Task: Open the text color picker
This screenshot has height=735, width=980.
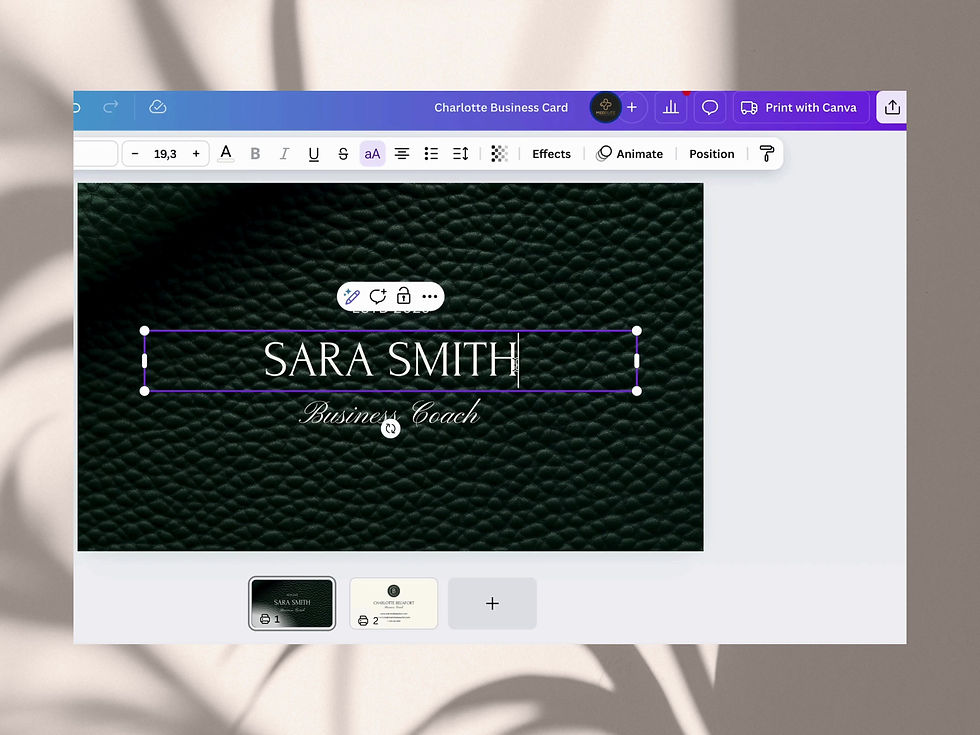Action: click(226, 154)
